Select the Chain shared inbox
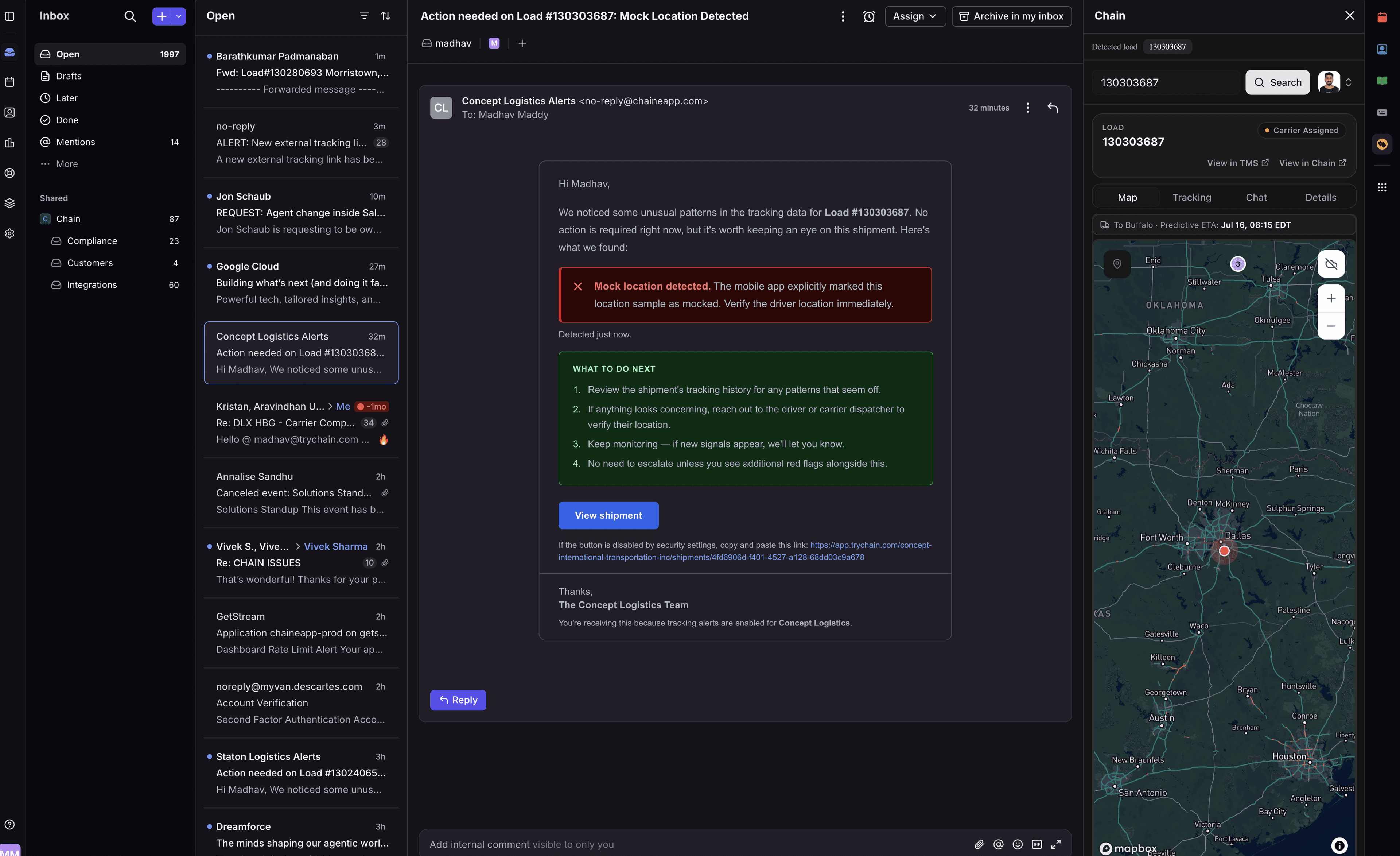The height and width of the screenshot is (856, 1400). pyautogui.click(x=110, y=219)
